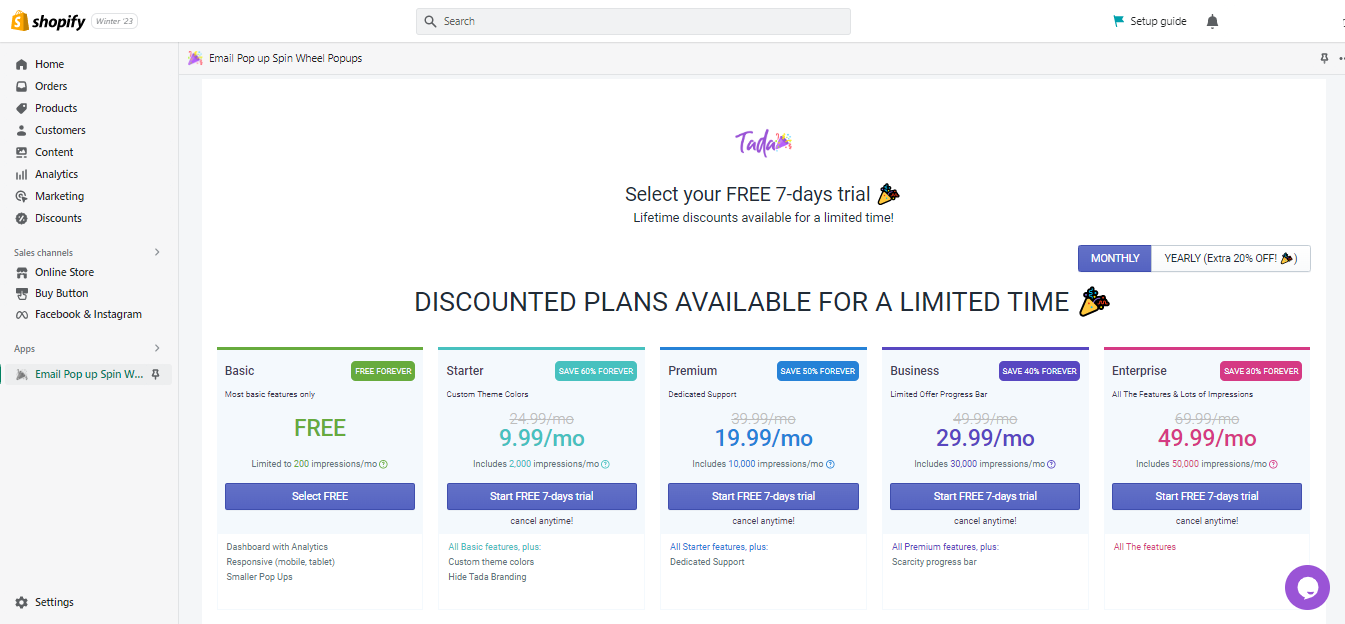Open the purple chat support bubble

click(x=1307, y=587)
